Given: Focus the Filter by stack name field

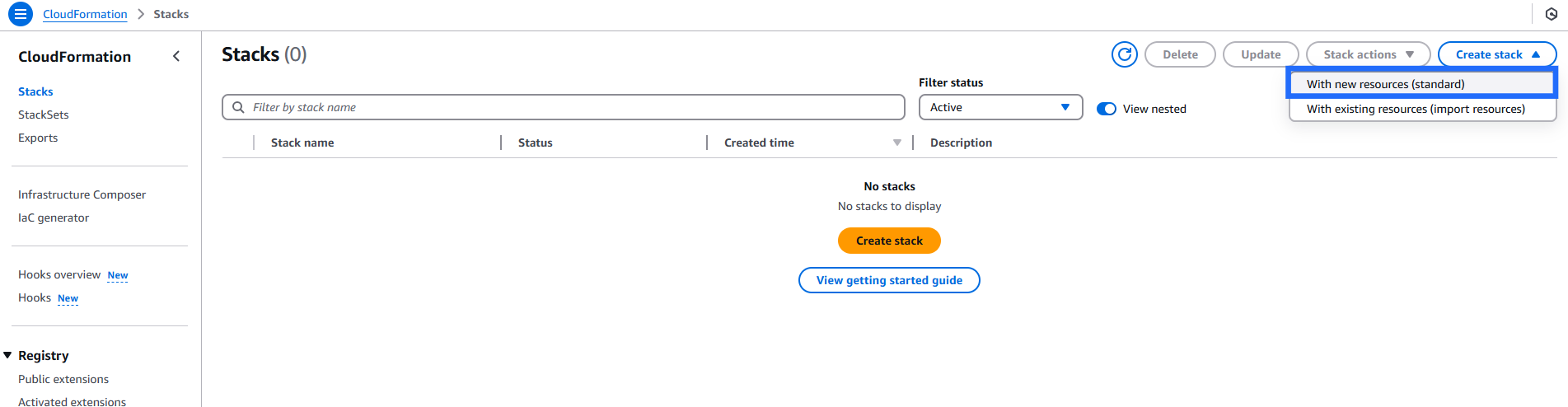Looking at the screenshot, I should pyautogui.click(x=573, y=107).
